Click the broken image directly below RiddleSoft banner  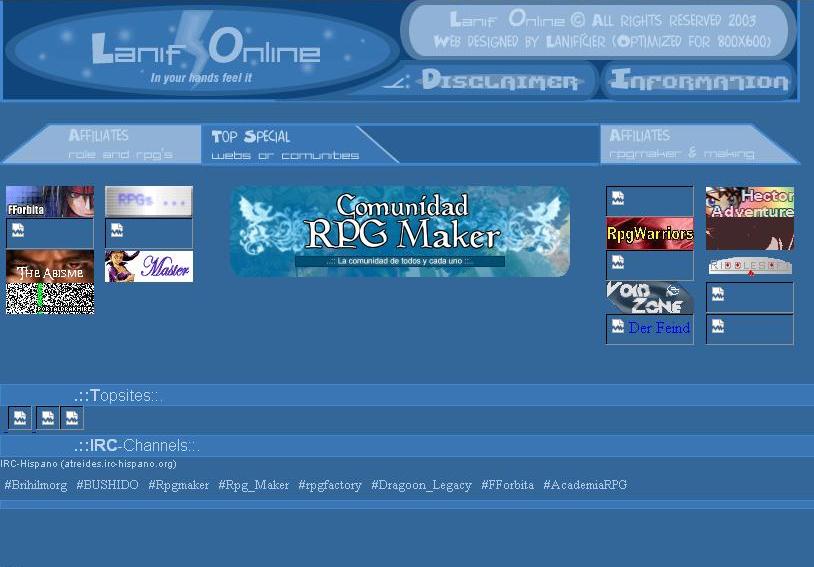click(750, 298)
